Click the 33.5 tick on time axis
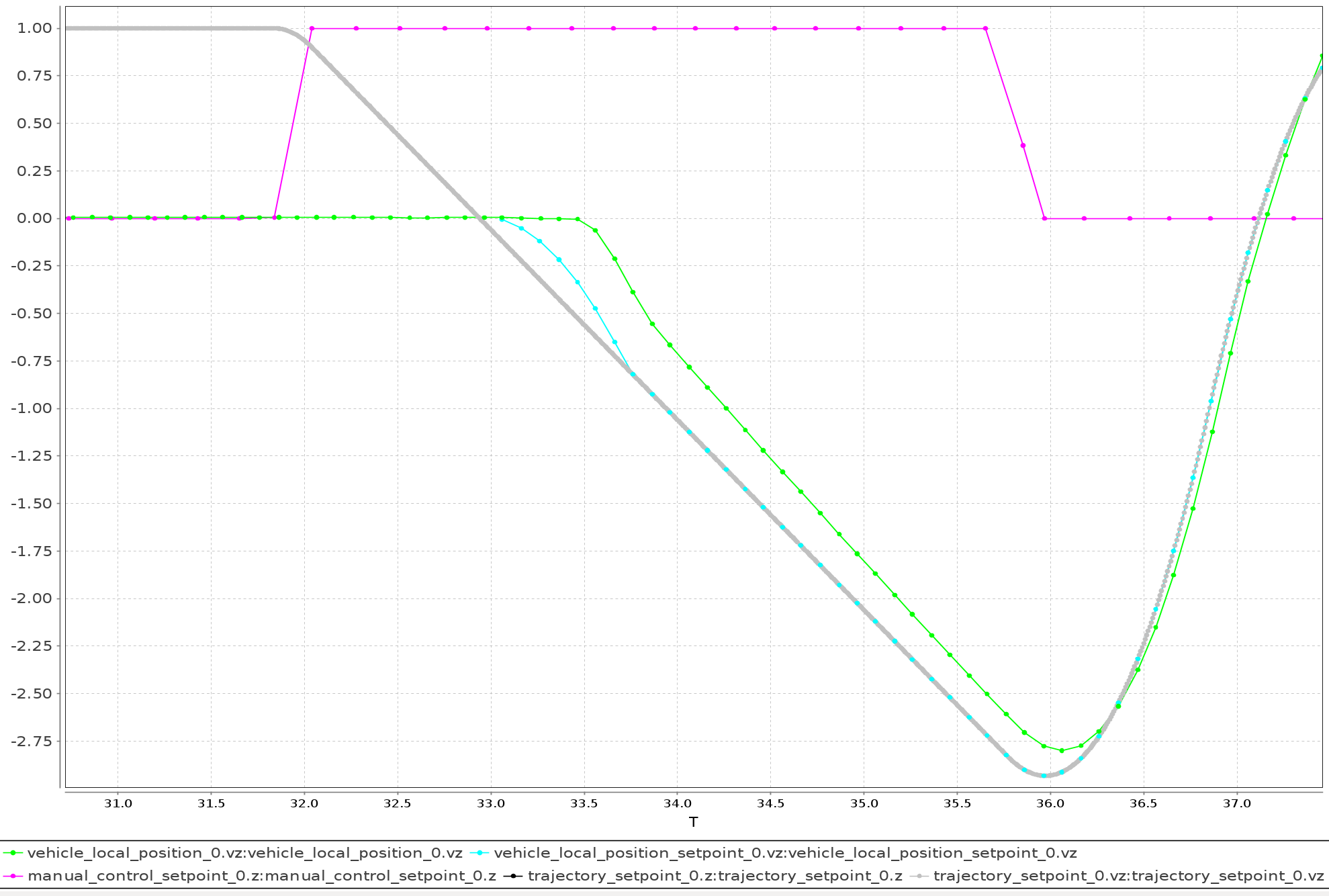Image resolution: width=1329 pixels, height=896 pixels. point(584,803)
